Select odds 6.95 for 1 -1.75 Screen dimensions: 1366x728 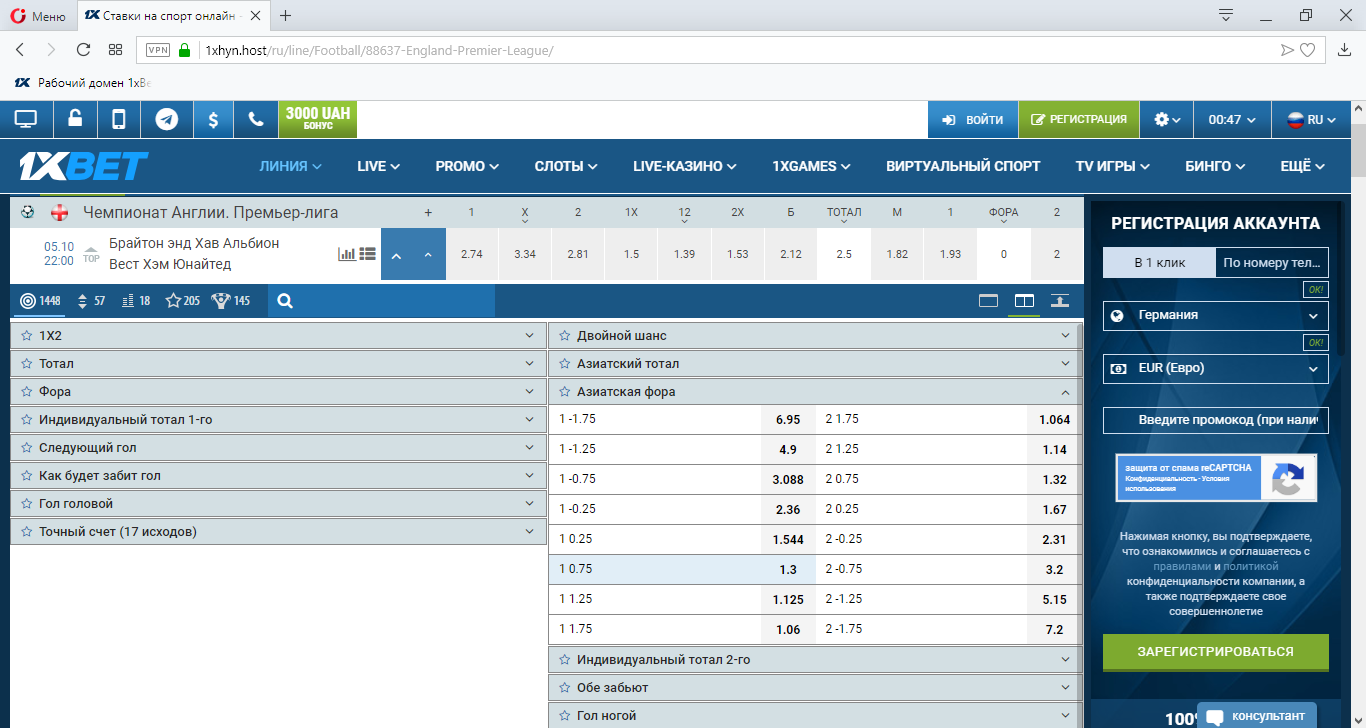coord(787,420)
